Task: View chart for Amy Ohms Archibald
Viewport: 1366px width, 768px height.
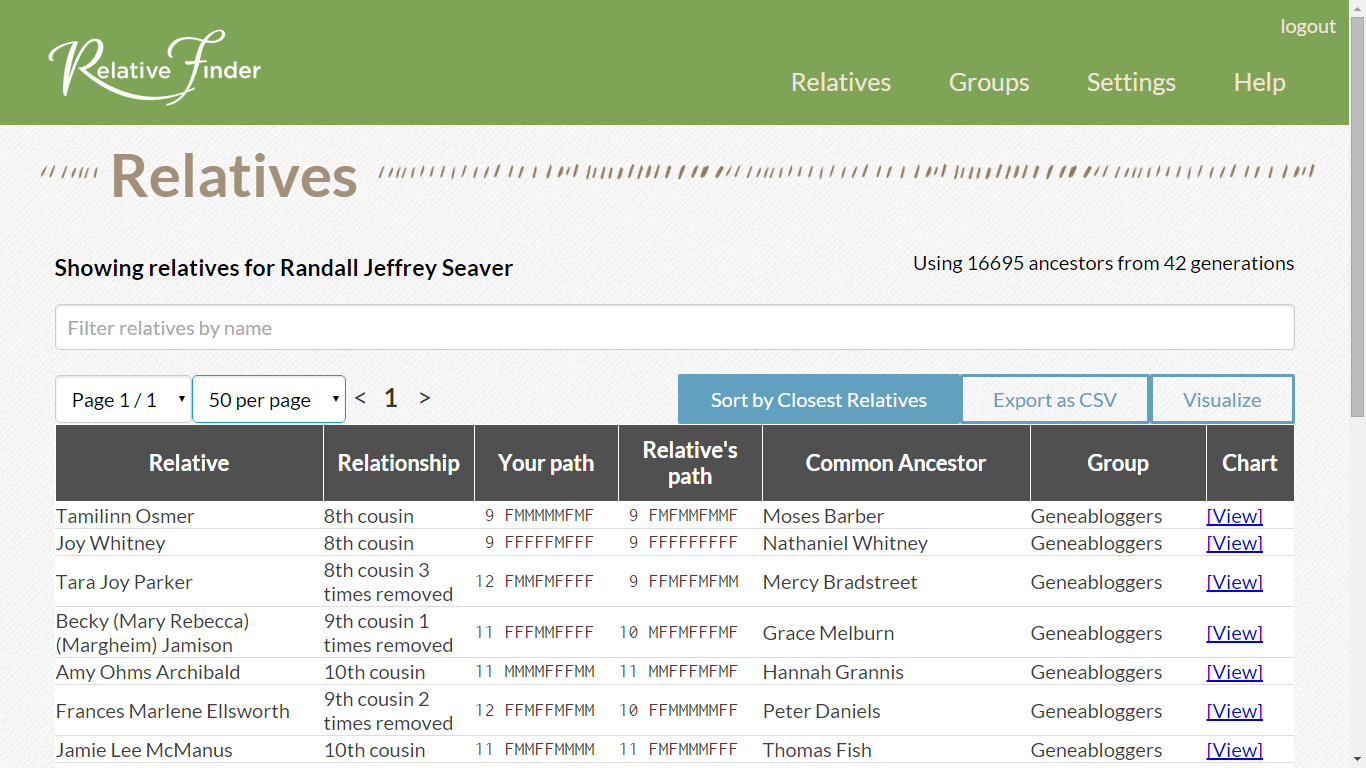Action: point(1234,671)
